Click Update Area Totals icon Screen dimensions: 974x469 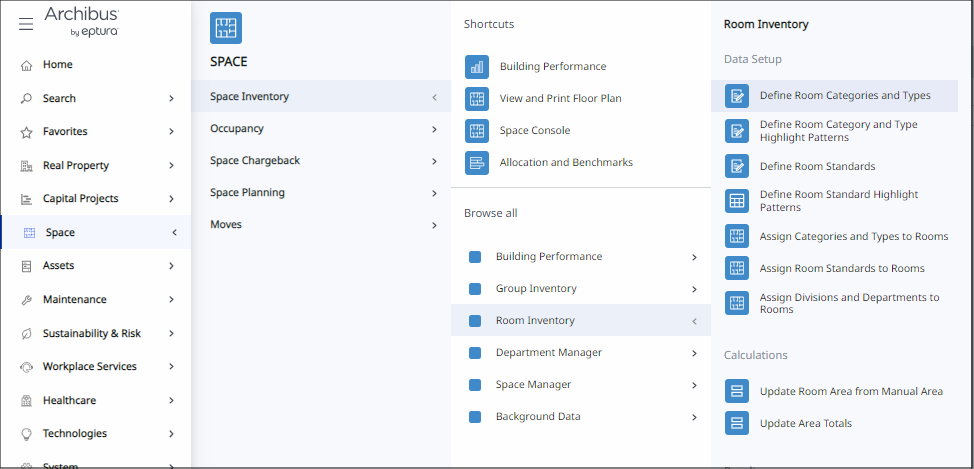[x=737, y=423]
